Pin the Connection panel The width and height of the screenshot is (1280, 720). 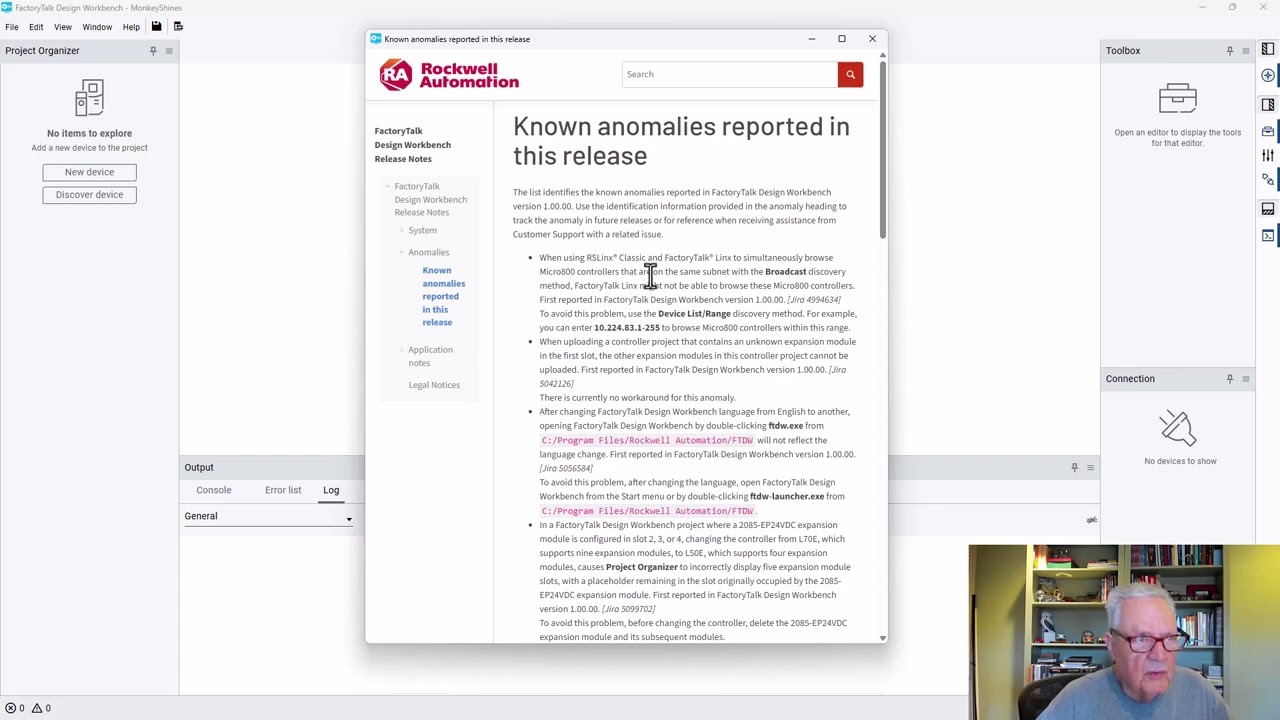click(x=1230, y=379)
